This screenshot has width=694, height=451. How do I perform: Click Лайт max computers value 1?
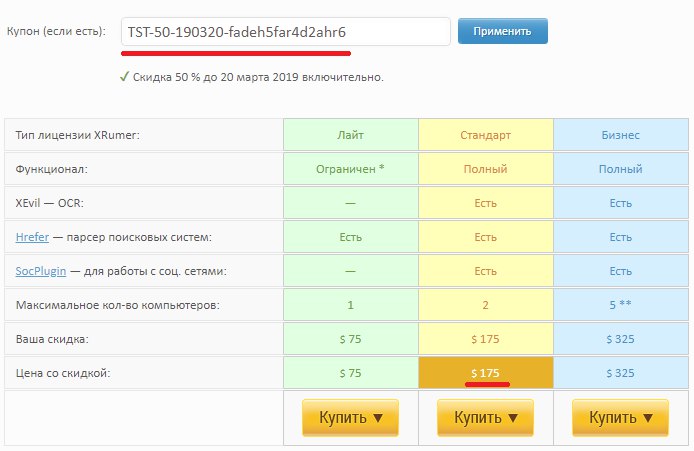(x=351, y=305)
